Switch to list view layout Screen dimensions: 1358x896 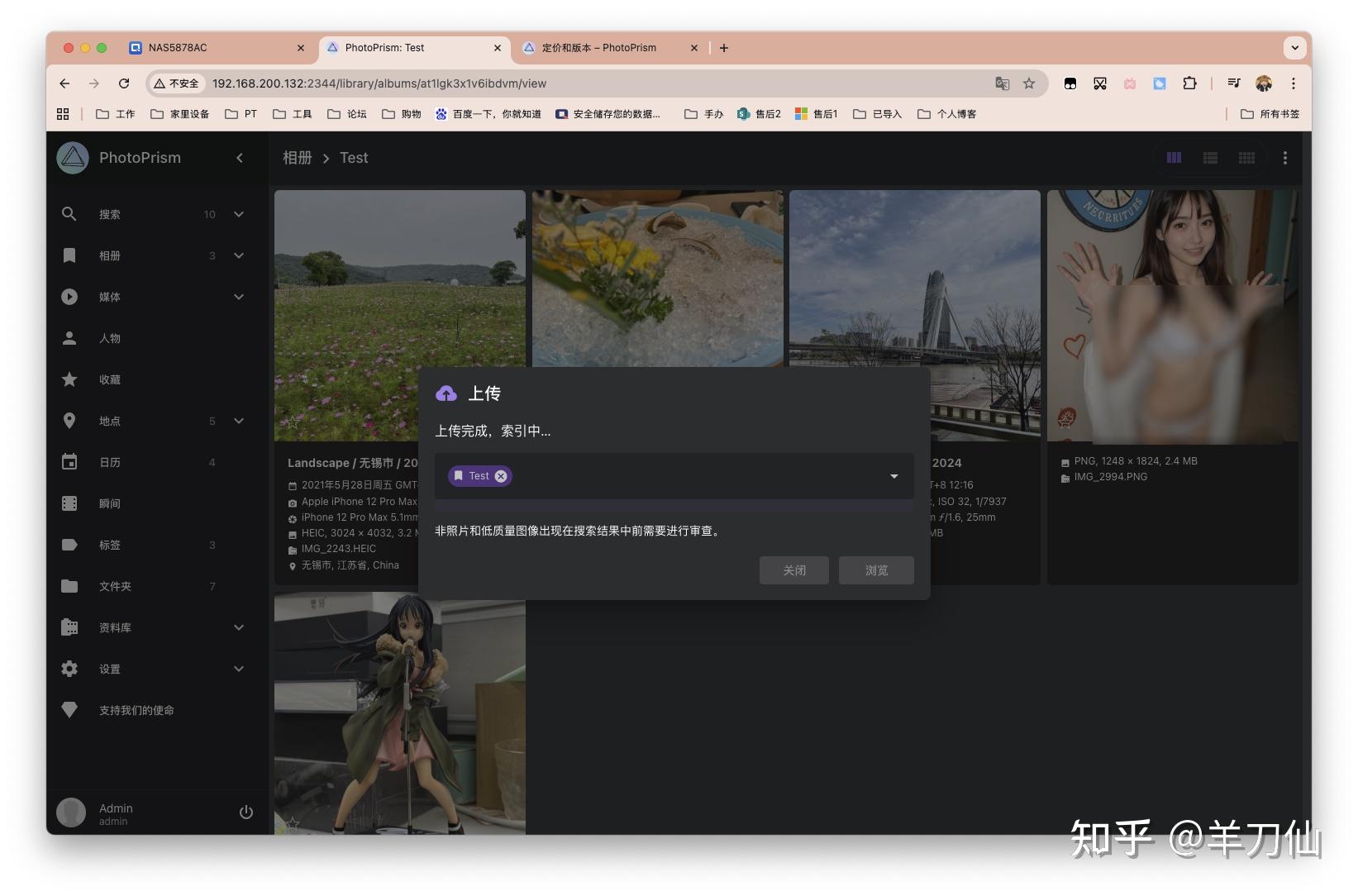tap(1210, 157)
